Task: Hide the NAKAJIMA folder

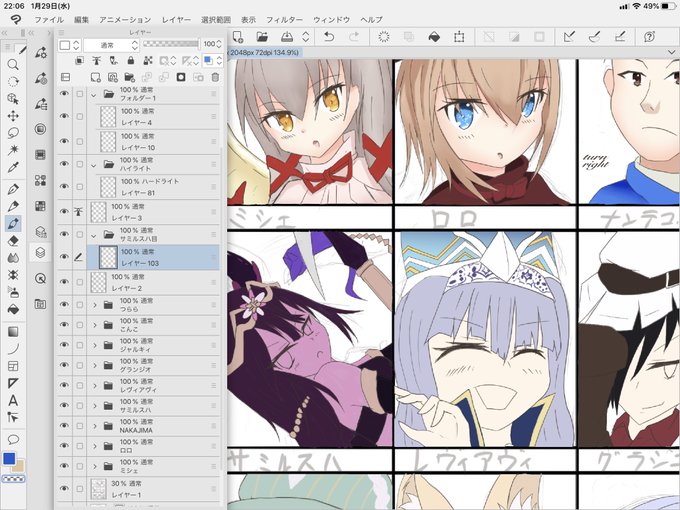Action: tap(64, 425)
